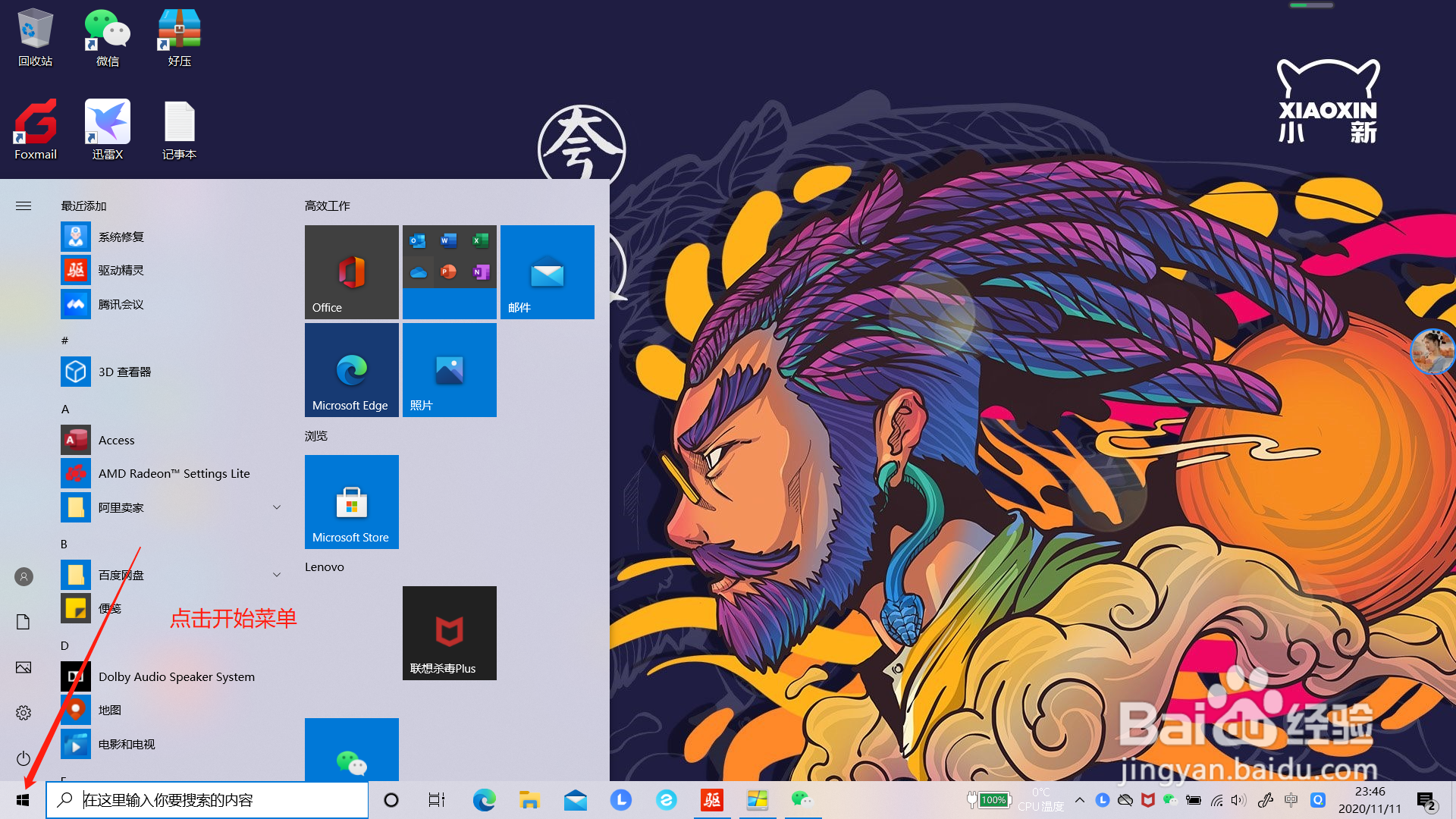The image size is (1456, 819).
Task: Expand the 百度网盘 folder
Action: click(x=277, y=575)
